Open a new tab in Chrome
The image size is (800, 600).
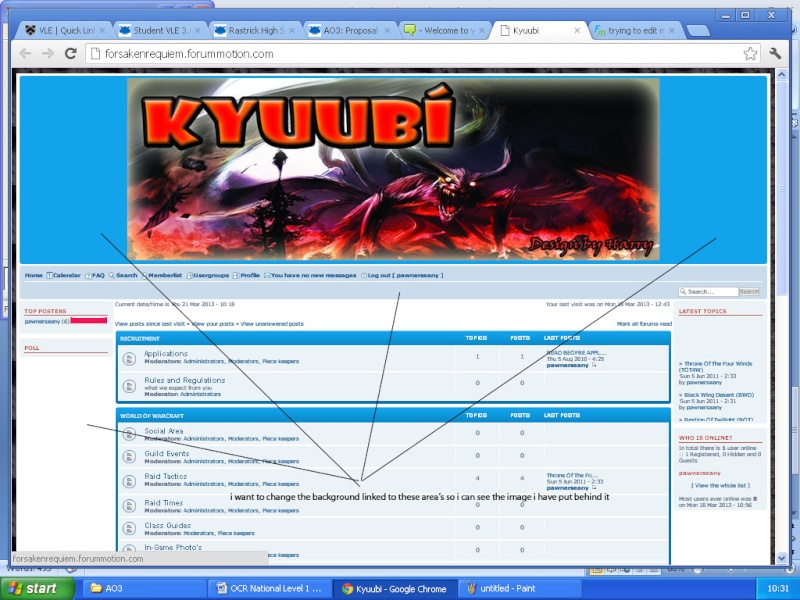tap(698, 31)
